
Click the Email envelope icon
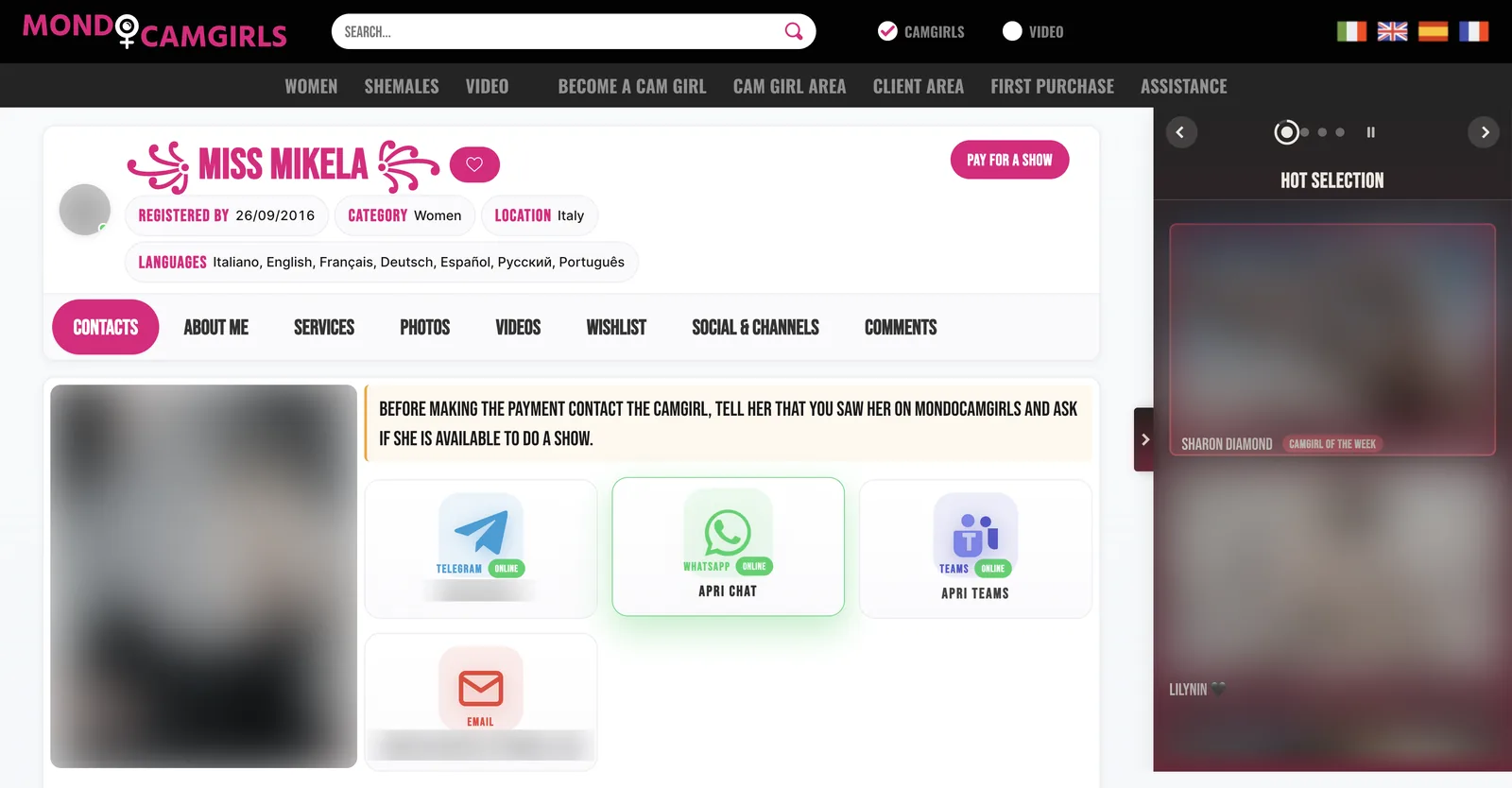tap(481, 688)
